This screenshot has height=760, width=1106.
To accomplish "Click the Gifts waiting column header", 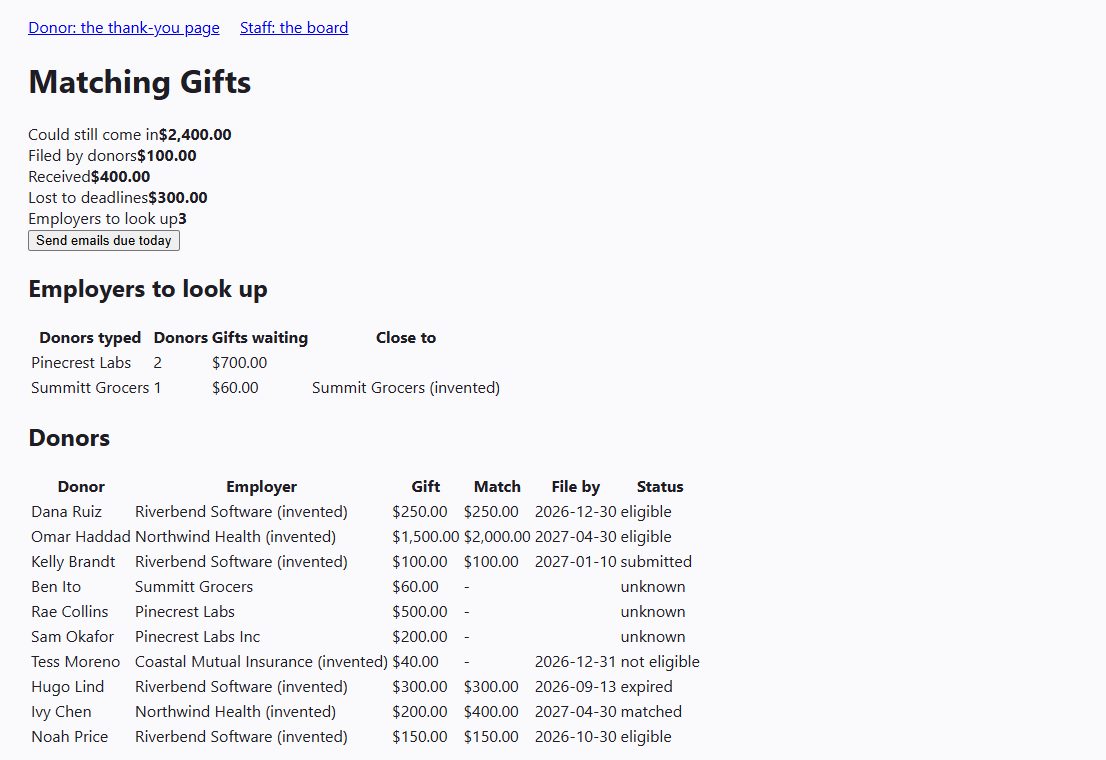I will (260, 338).
